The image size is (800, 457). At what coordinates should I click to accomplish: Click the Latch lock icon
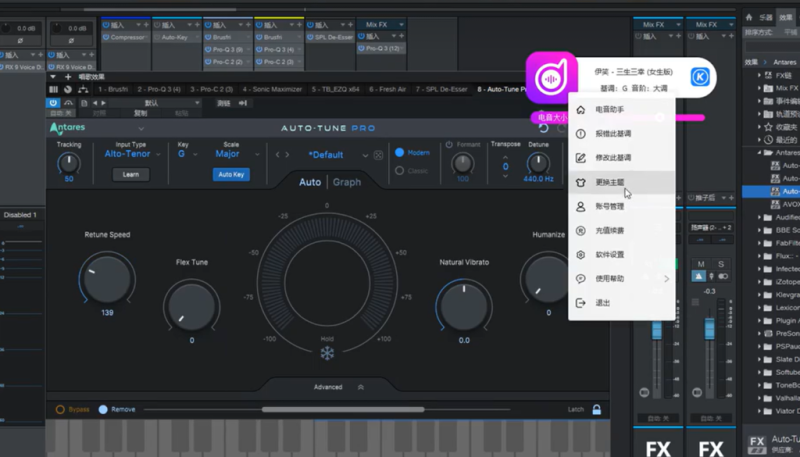[596, 410]
